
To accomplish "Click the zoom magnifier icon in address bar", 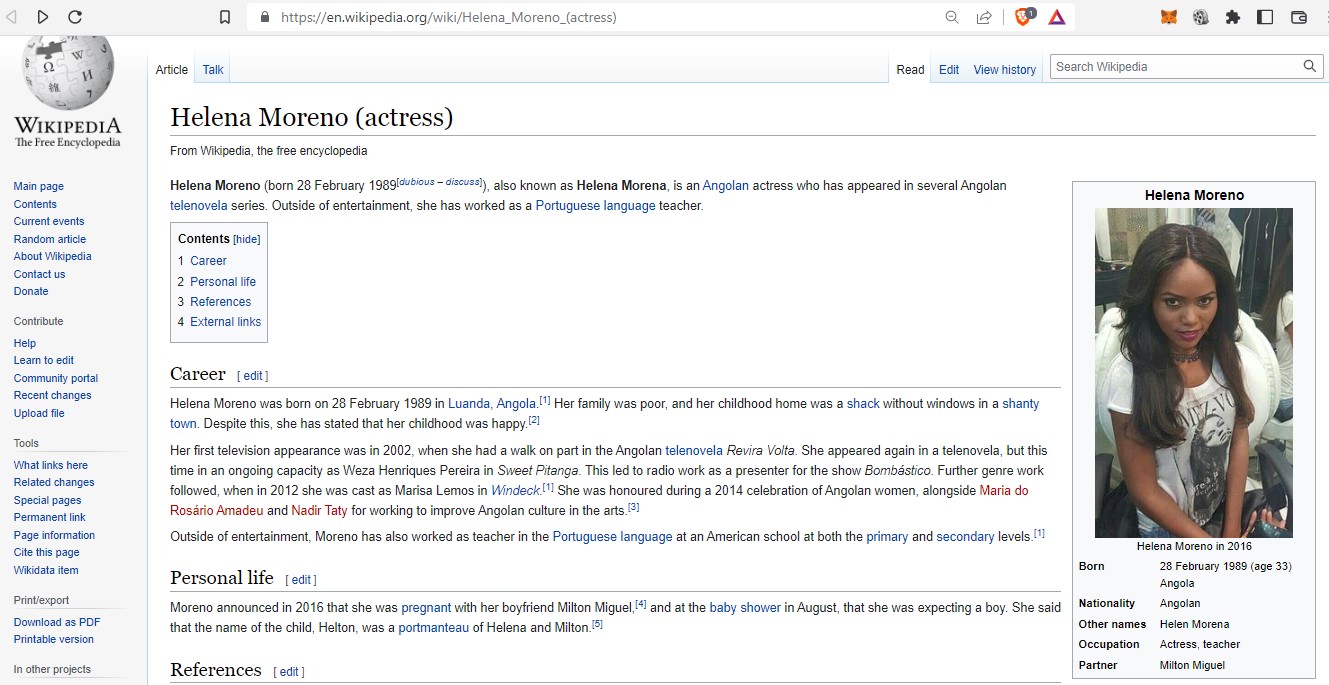I will pyautogui.click(x=952, y=17).
